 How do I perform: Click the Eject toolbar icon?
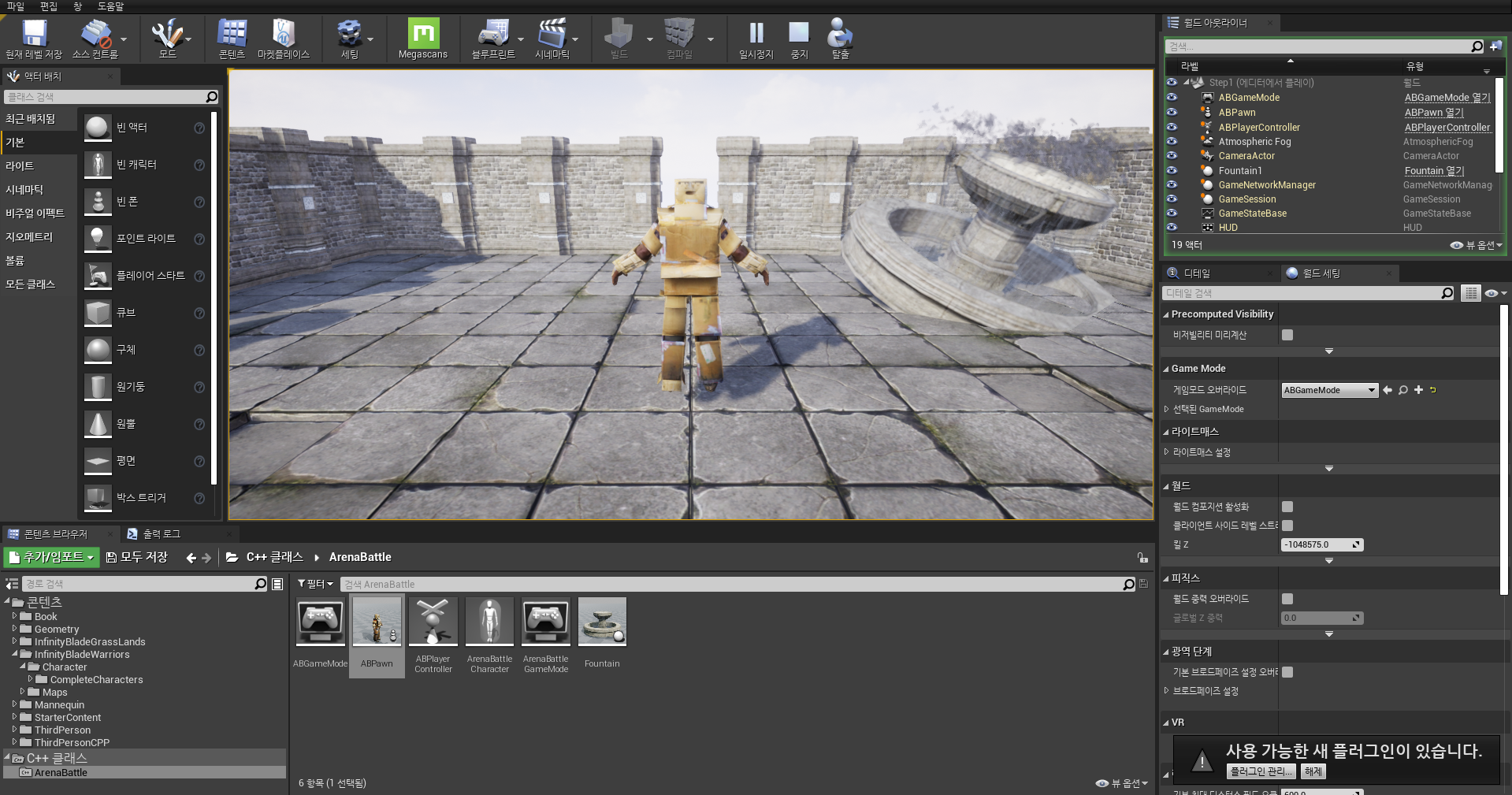(x=840, y=33)
